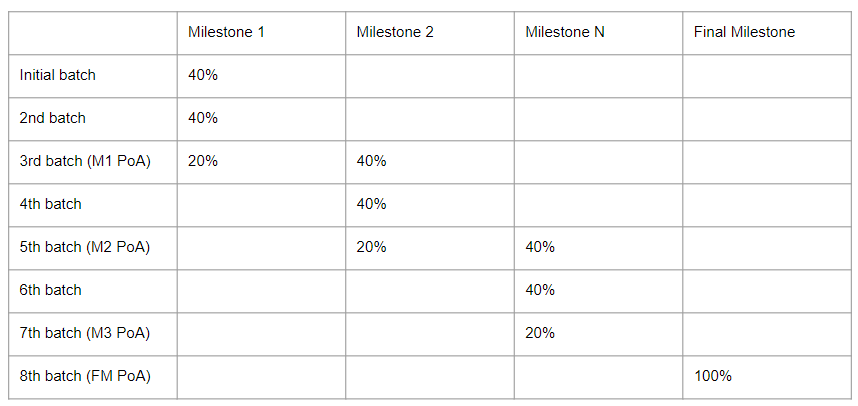The width and height of the screenshot is (858, 406).
Task: Select the 8th batch (FM PoA) label
Action: (x=85, y=376)
